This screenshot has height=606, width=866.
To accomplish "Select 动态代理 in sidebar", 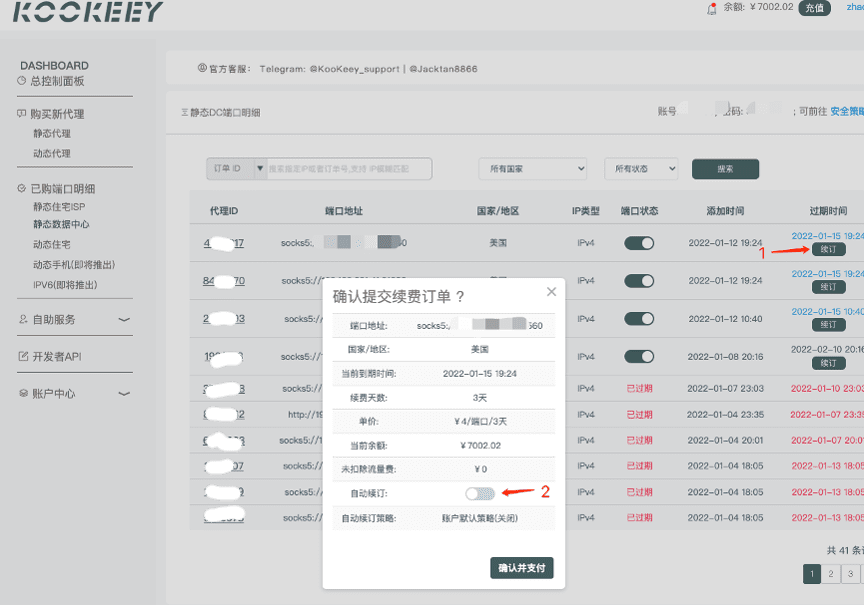I will click(52, 154).
